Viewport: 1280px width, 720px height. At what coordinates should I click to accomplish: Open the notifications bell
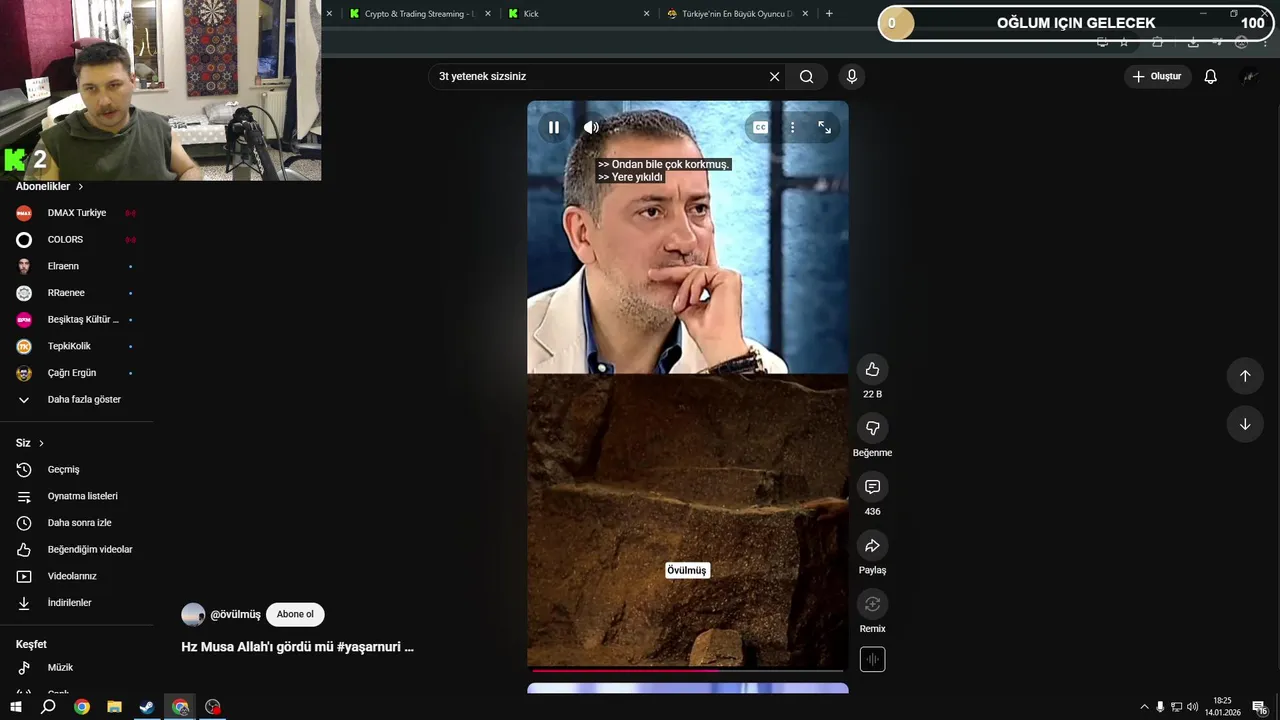click(1210, 77)
